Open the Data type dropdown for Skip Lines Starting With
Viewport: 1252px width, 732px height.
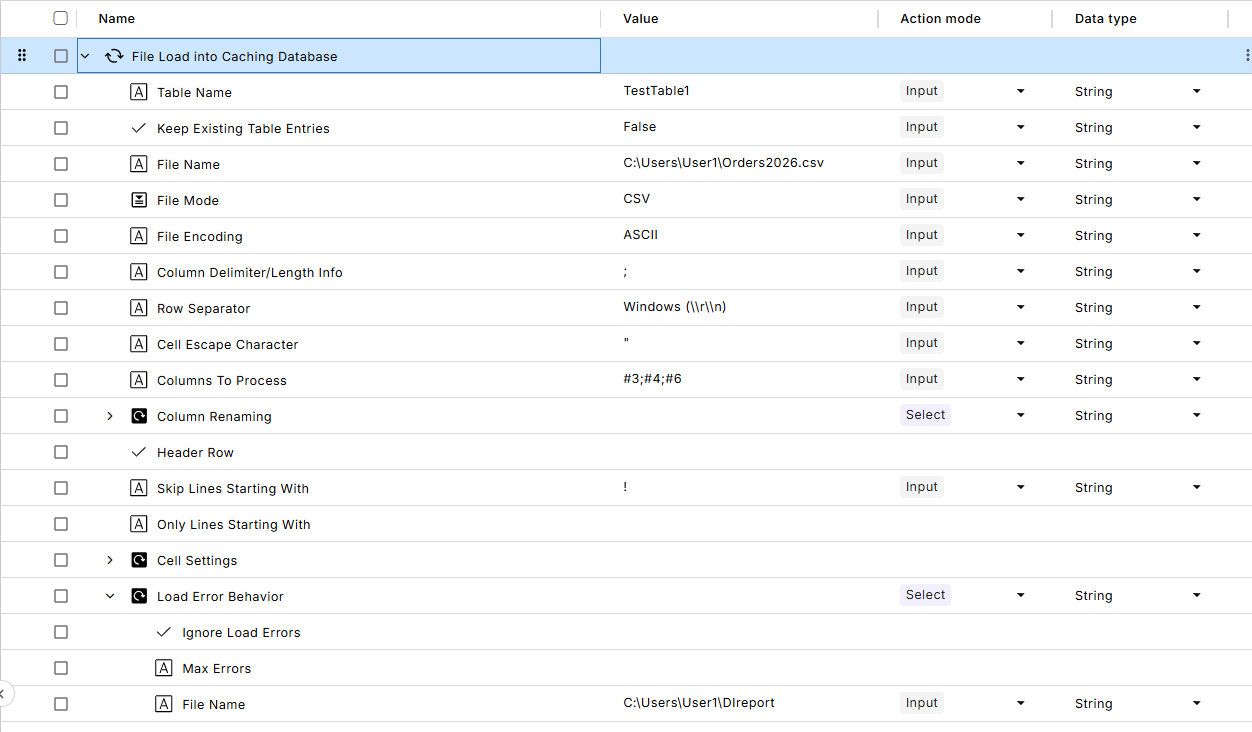(1197, 488)
